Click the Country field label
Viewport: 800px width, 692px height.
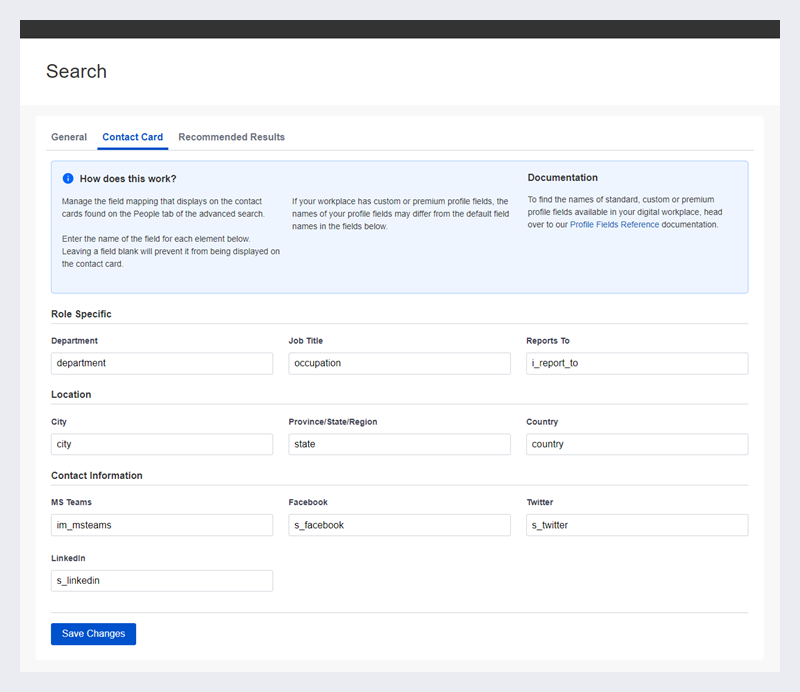[542, 422]
